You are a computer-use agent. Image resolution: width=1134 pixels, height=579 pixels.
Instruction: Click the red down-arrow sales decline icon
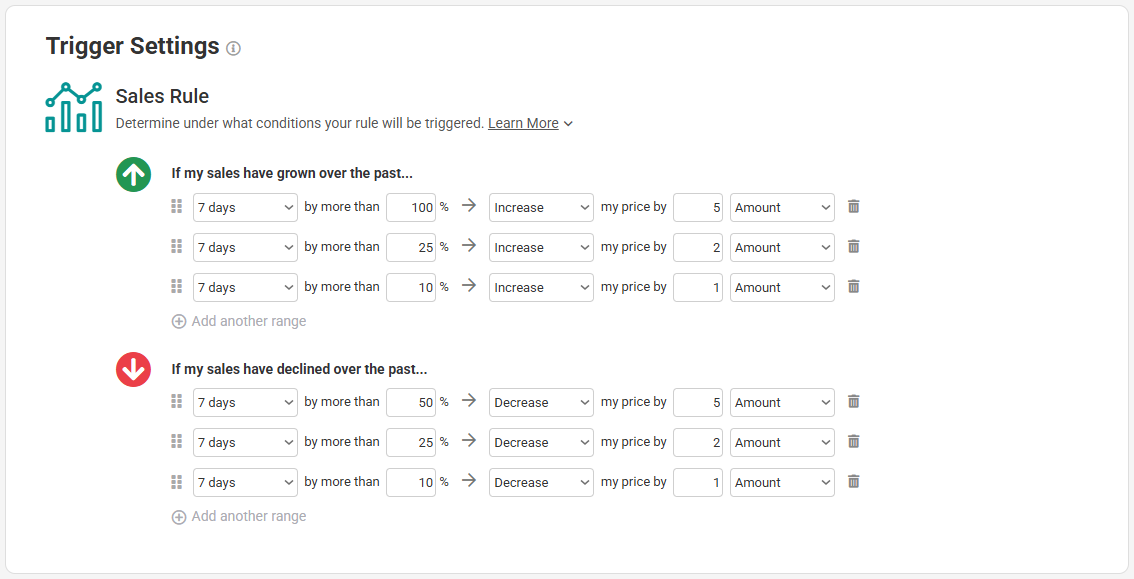(134, 369)
